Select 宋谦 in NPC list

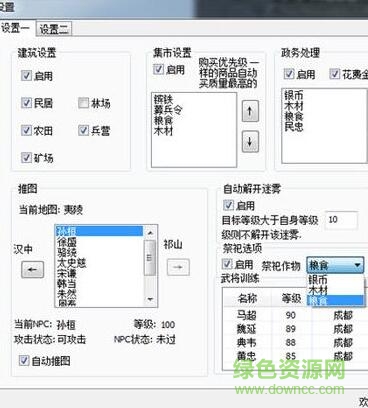click(x=100, y=274)
